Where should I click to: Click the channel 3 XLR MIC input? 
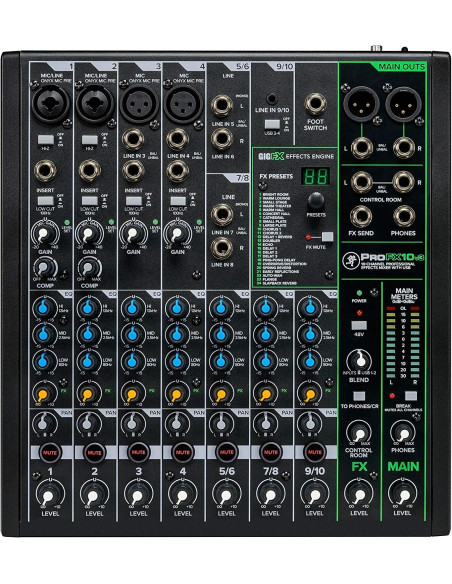pyautogui.click(x=139, y=104)
